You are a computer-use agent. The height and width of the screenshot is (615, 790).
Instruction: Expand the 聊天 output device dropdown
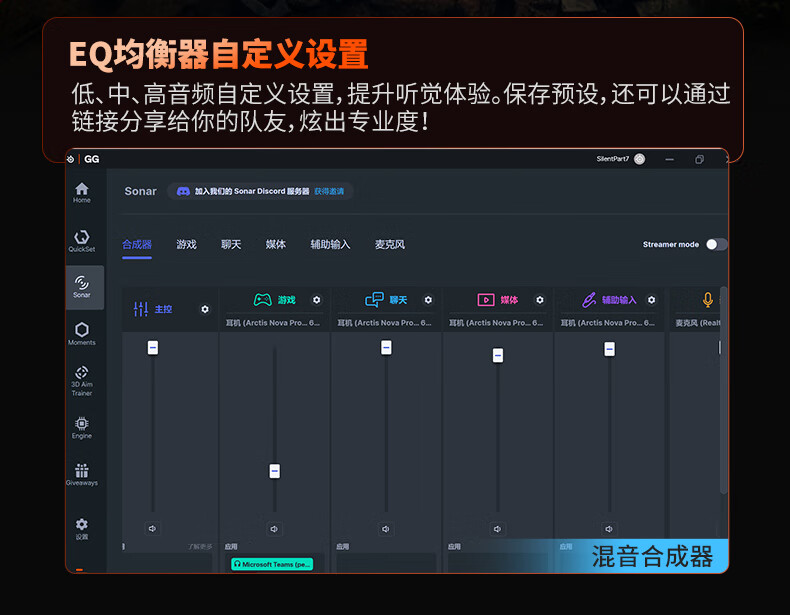[x=385, y=323]
